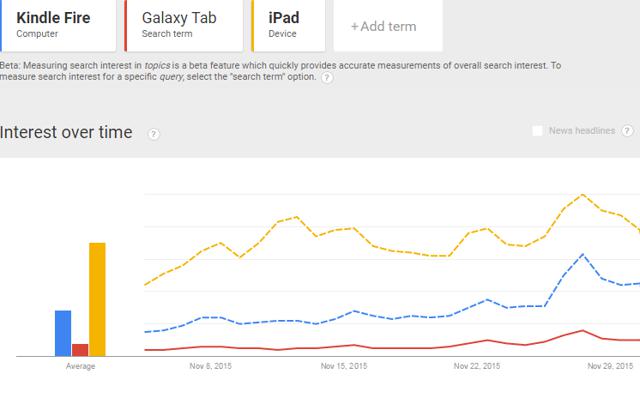Click the Add term box
The height and width of the screenshot is (404, 640).
point(388,26)
